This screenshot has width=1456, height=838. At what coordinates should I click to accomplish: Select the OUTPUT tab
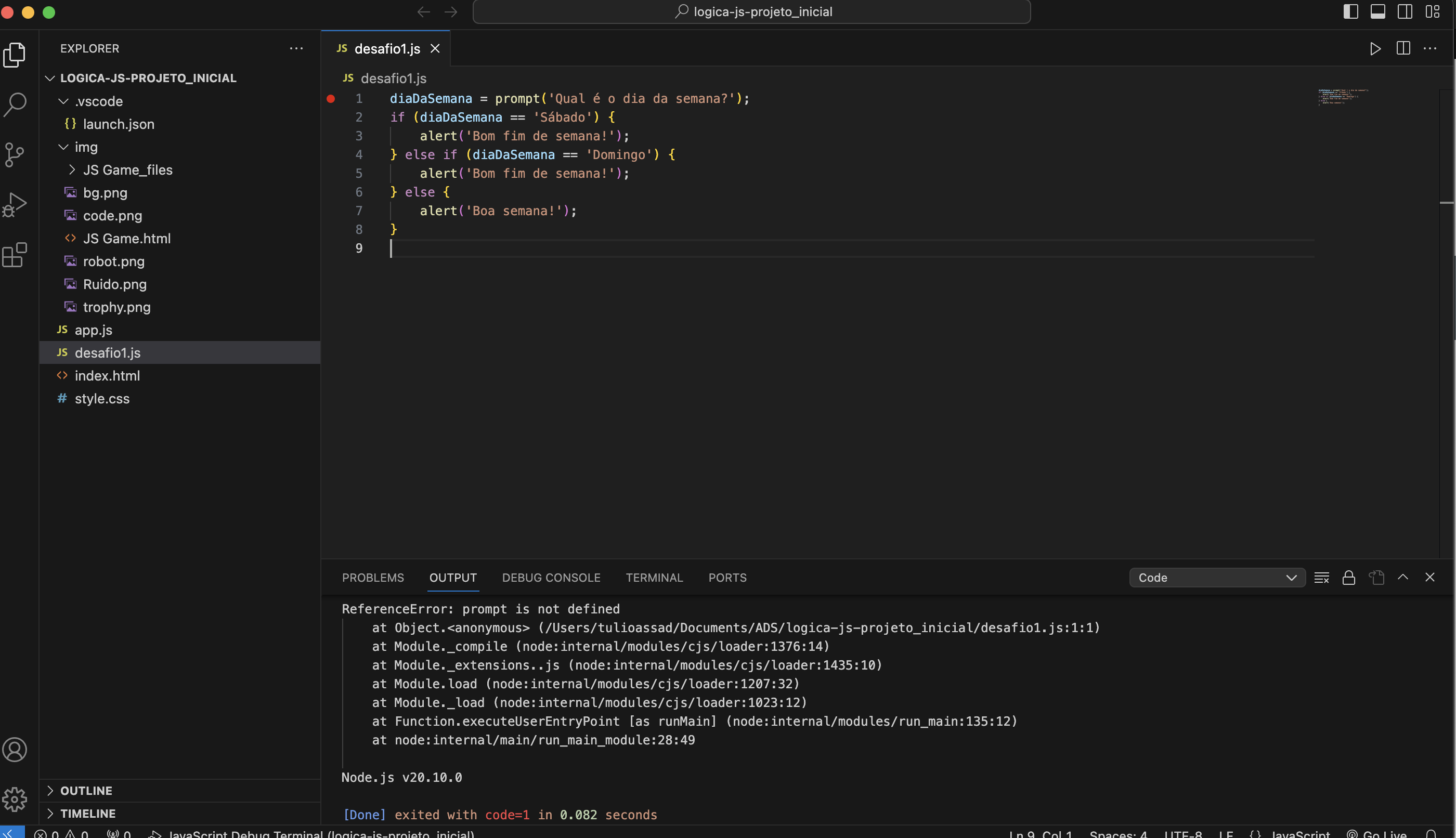coord(453,577)
